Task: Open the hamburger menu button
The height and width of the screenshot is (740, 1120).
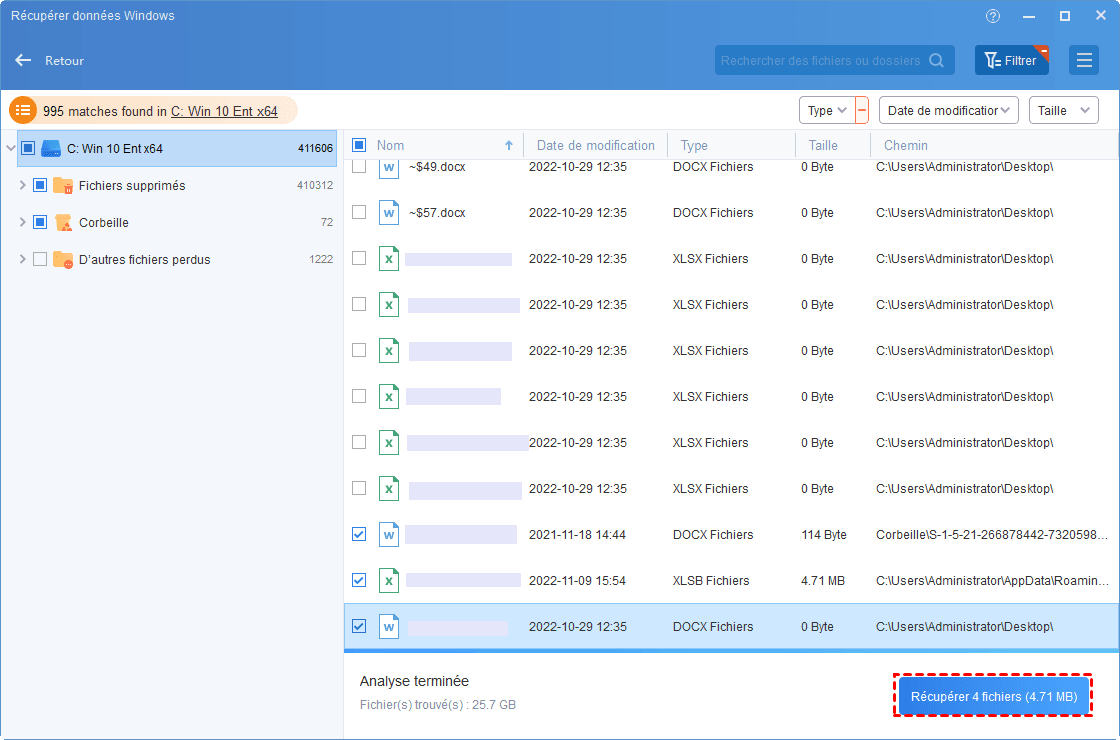Action: coord(1083,60)
